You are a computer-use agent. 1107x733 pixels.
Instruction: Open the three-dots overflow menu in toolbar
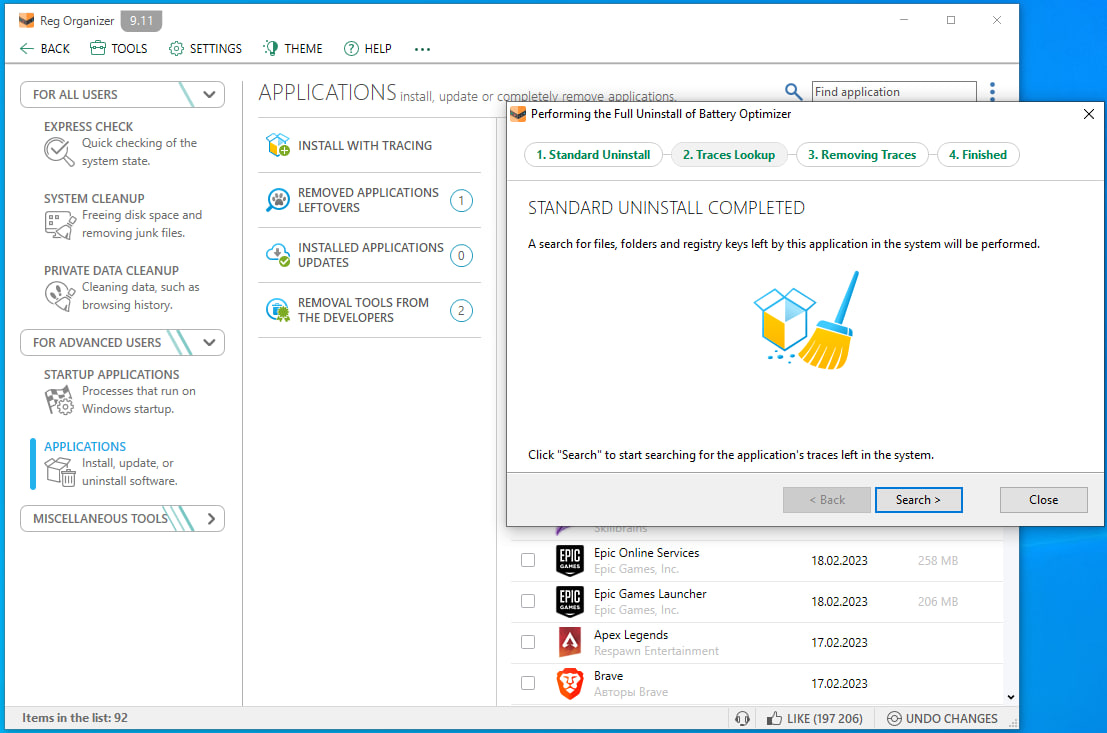point(422,49)
